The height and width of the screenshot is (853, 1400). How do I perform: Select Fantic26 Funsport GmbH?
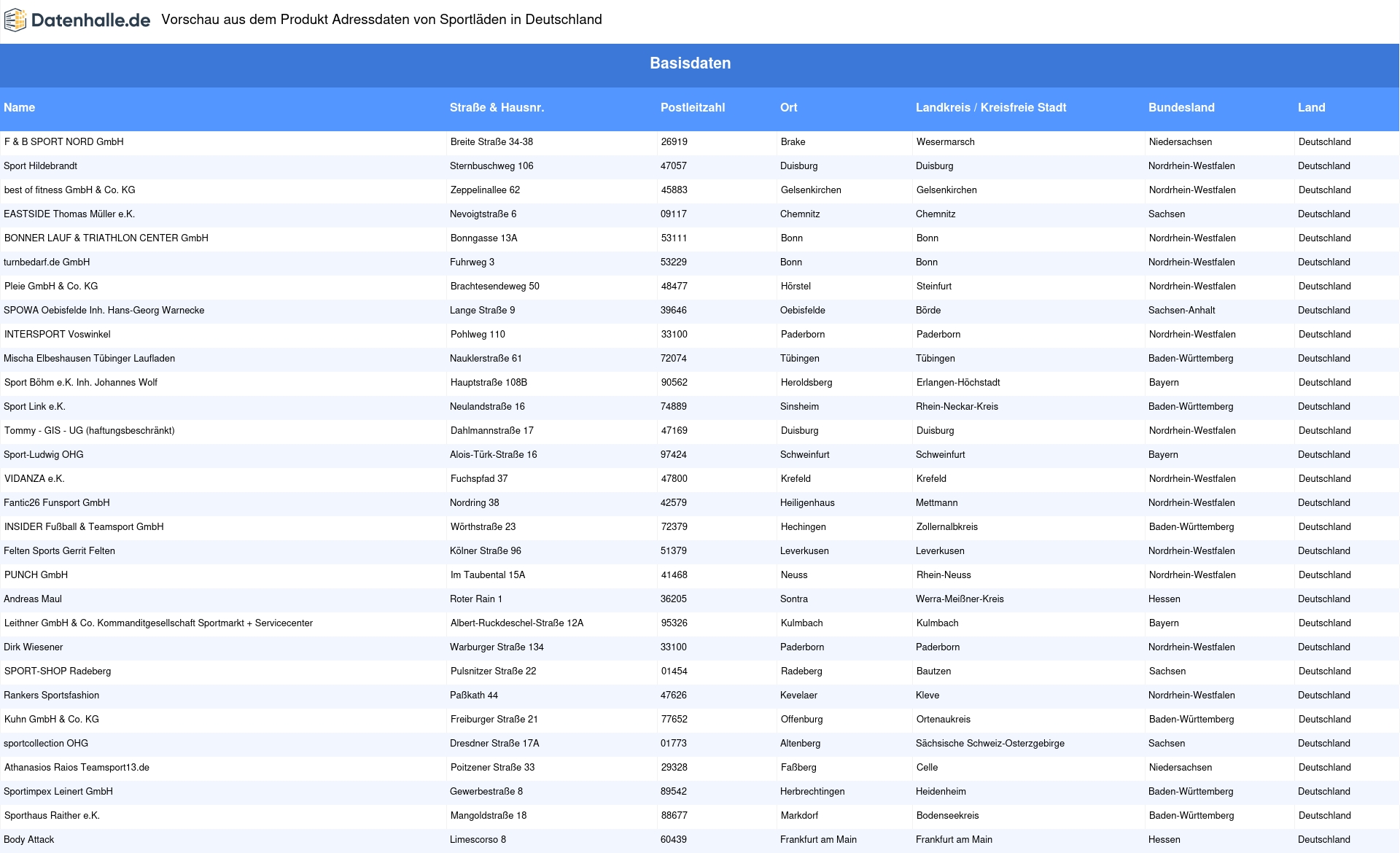pyautogui.click(x=57, y=502)
